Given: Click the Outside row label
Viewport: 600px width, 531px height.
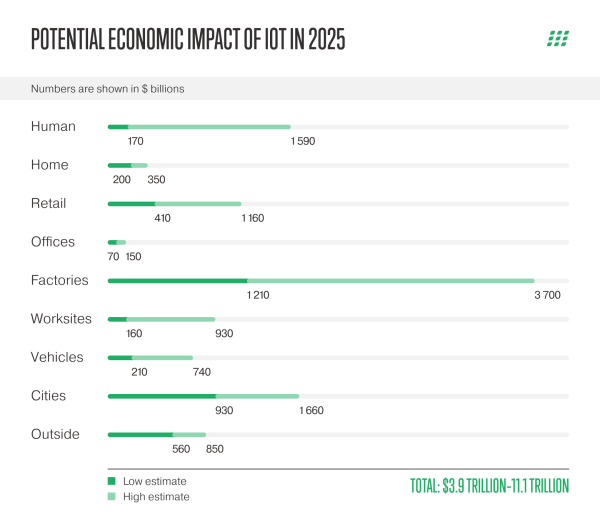Looking at the screenshot, I should point(56,434).
